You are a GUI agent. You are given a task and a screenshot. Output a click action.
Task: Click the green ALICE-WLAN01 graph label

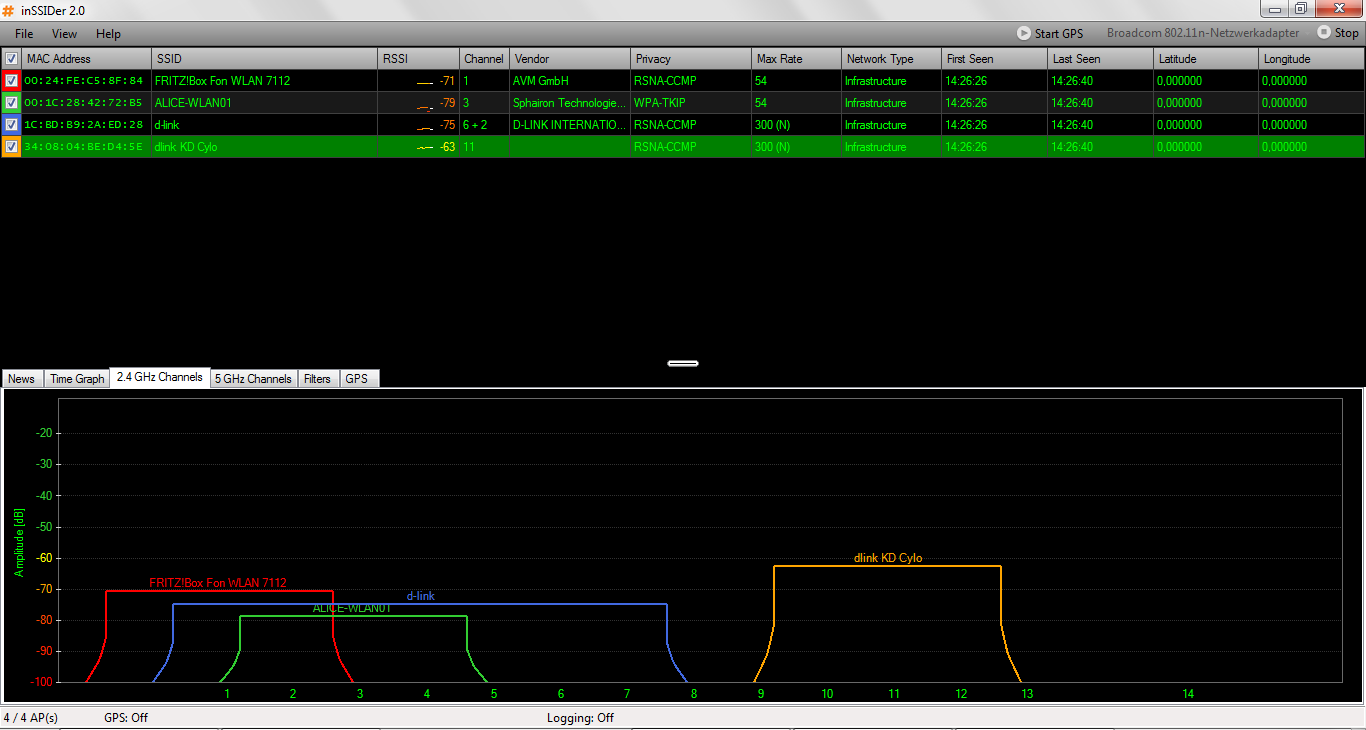click(x=352, y=608)
